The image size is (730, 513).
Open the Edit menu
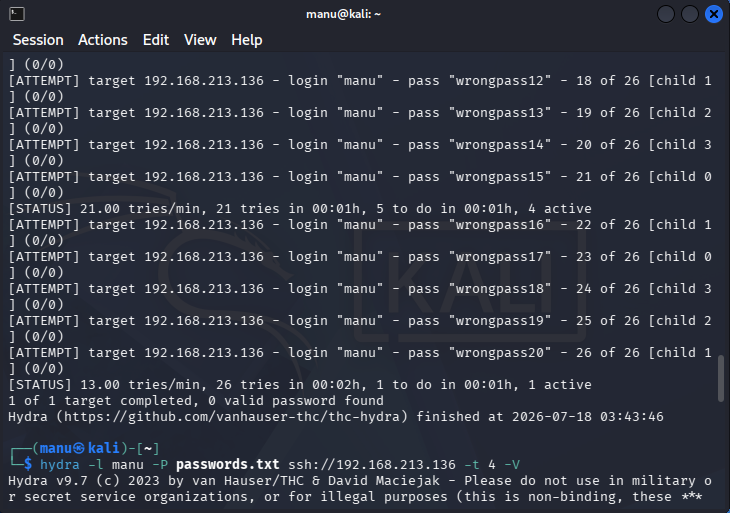pos(155,40)
